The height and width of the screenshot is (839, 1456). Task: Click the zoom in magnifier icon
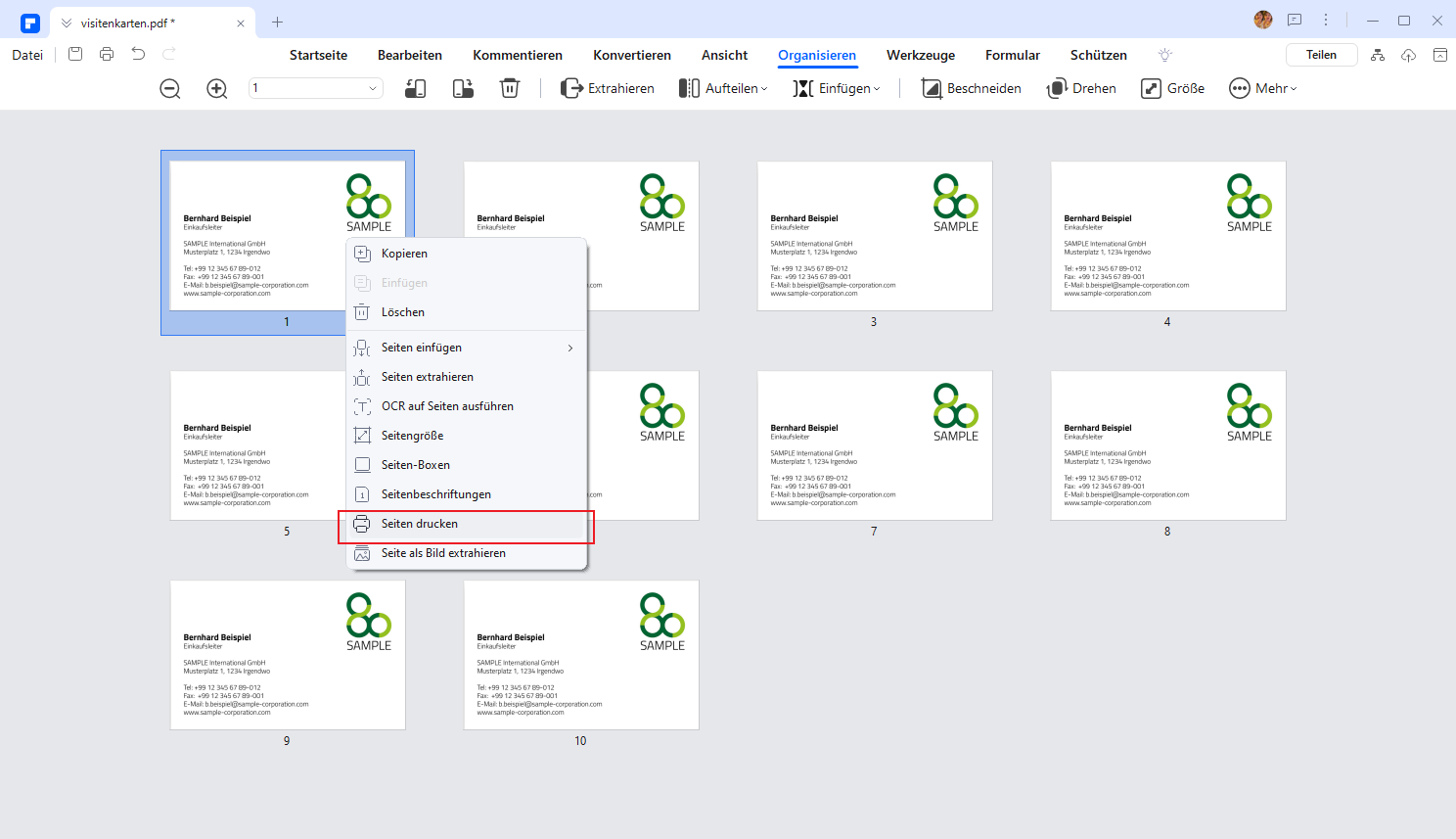click(x=217, y=89)
